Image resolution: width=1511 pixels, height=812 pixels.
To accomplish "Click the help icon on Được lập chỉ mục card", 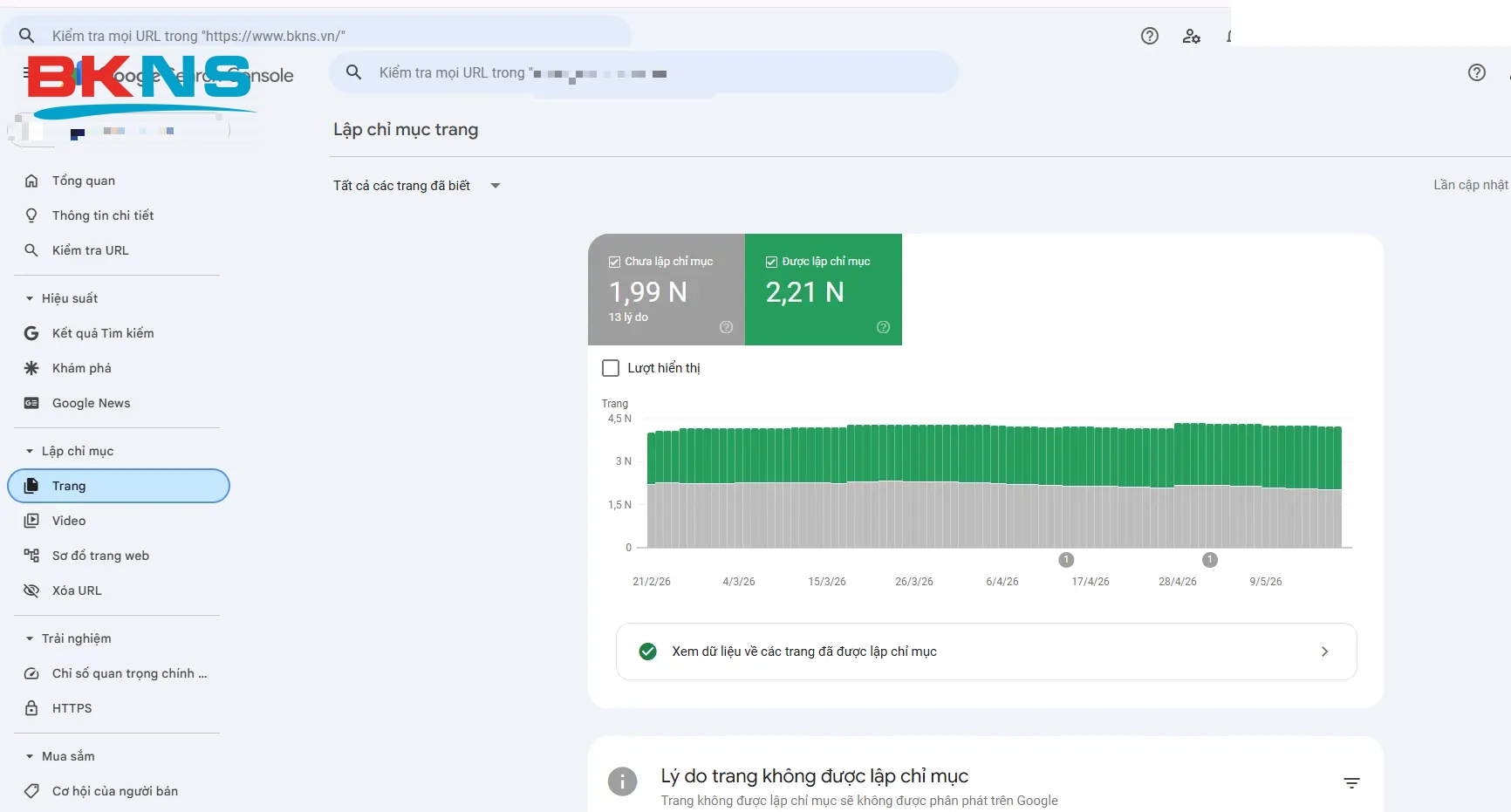I will 883,327.
